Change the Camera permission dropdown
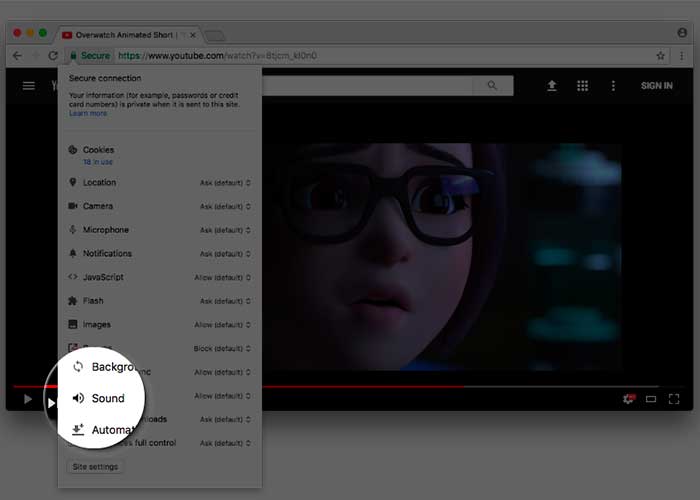Screen dimensions: 700x500 [x=225, y=206]
